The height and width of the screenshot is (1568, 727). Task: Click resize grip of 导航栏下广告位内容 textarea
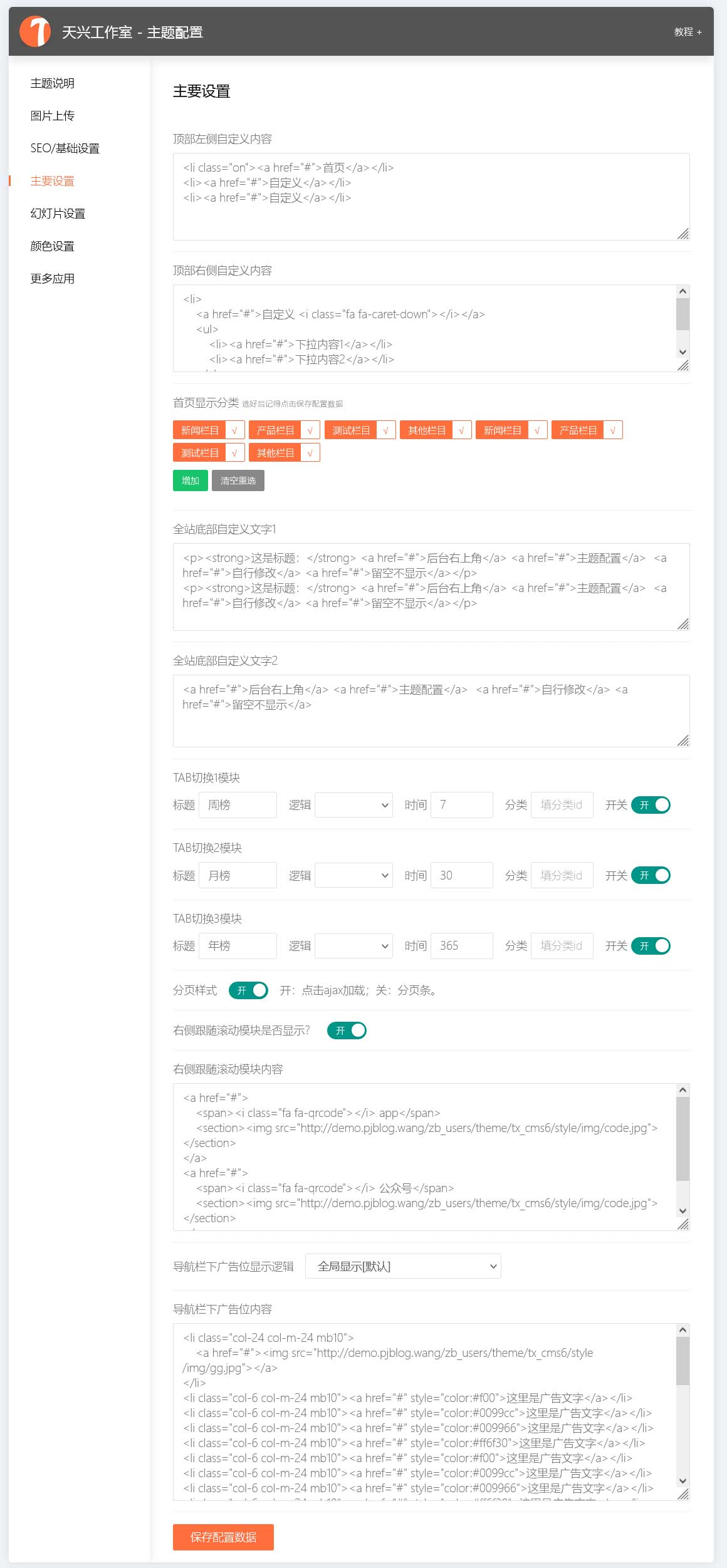coord(683,1494)
